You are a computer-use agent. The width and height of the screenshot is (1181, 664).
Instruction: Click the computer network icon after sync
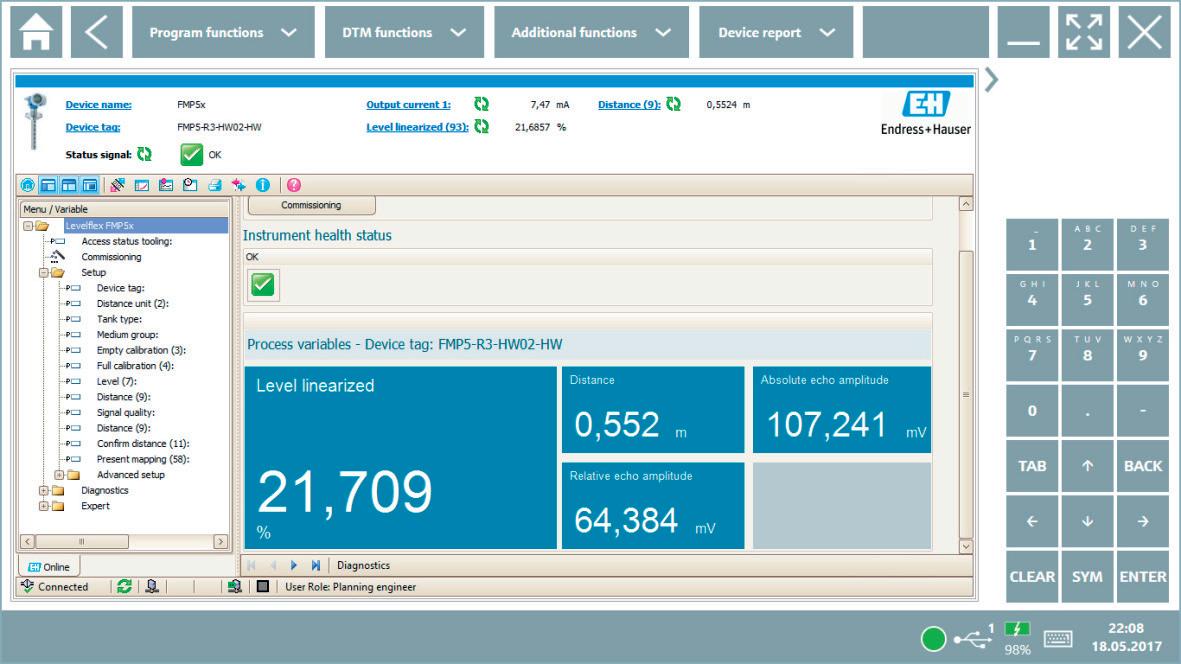tap(151, 586)
